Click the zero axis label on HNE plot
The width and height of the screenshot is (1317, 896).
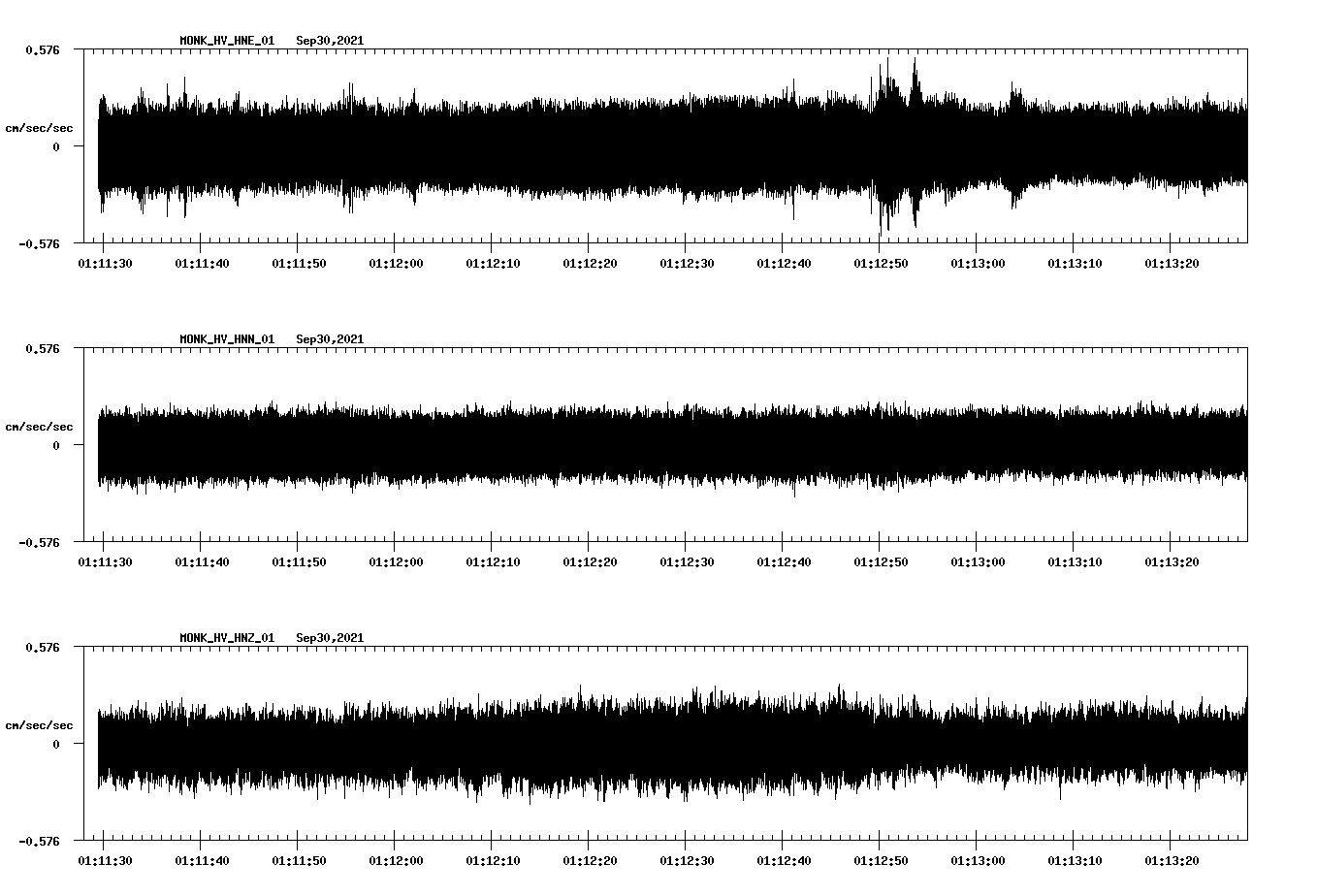[56, 147]
